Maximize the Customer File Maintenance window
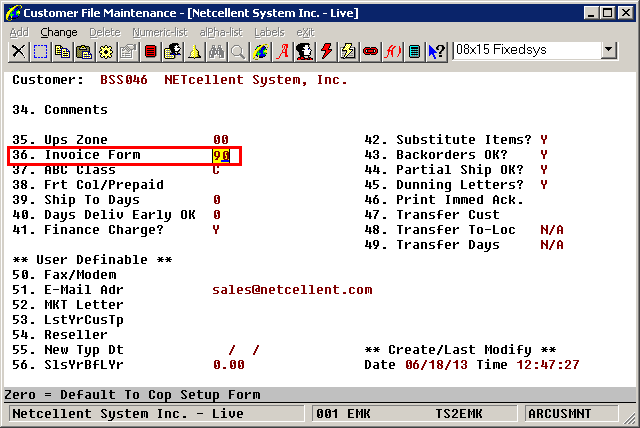This screenshot has width=640, height=428. pyautogui.click(x=607, y=13)
